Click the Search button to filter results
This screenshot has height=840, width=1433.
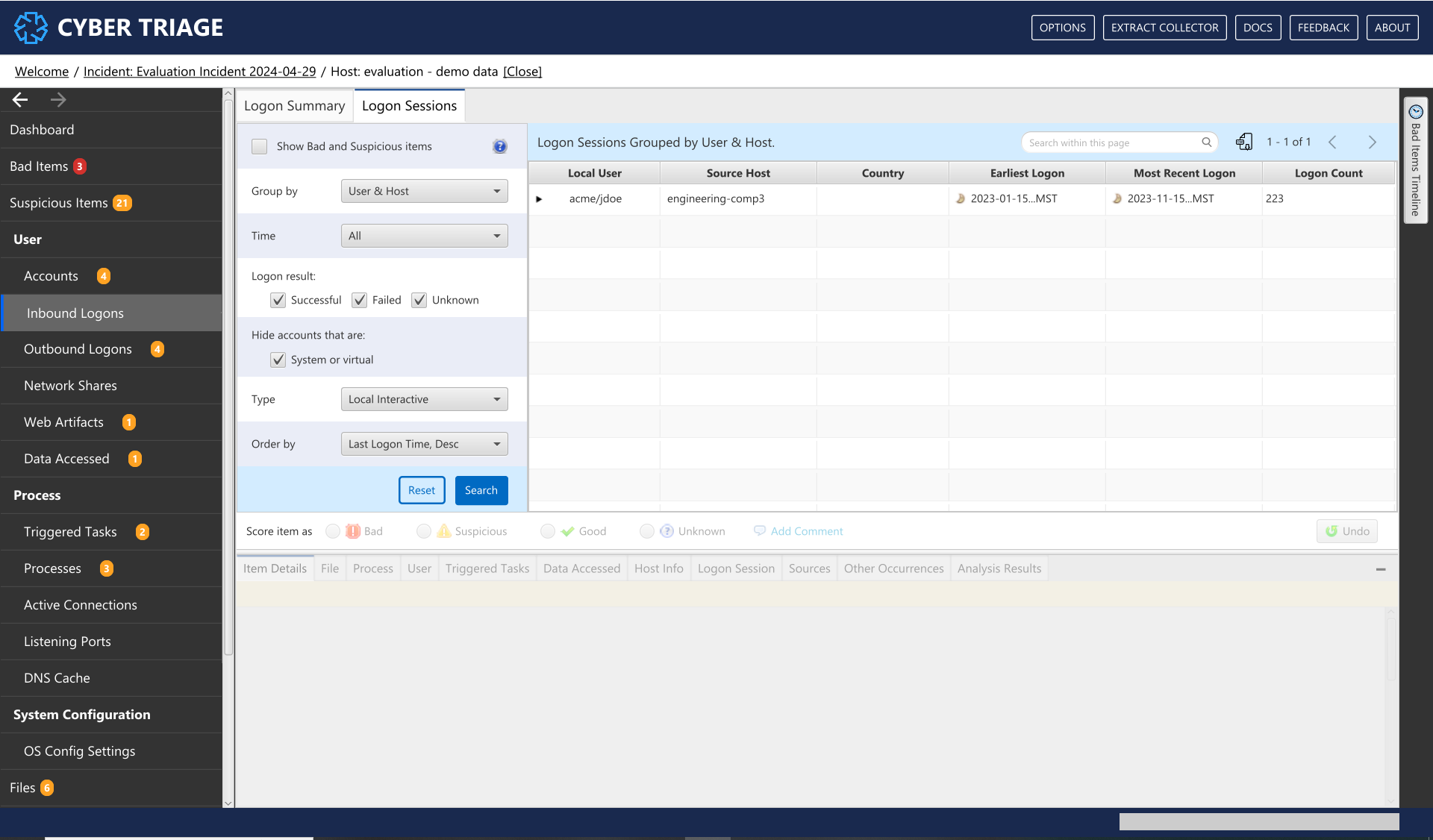coord(480,489)
